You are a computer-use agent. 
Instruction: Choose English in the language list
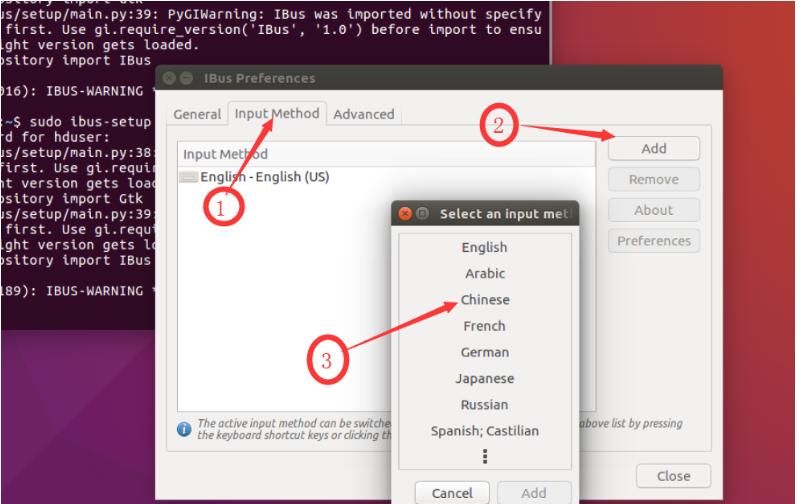pyautogui.click(x=484, y=247)
